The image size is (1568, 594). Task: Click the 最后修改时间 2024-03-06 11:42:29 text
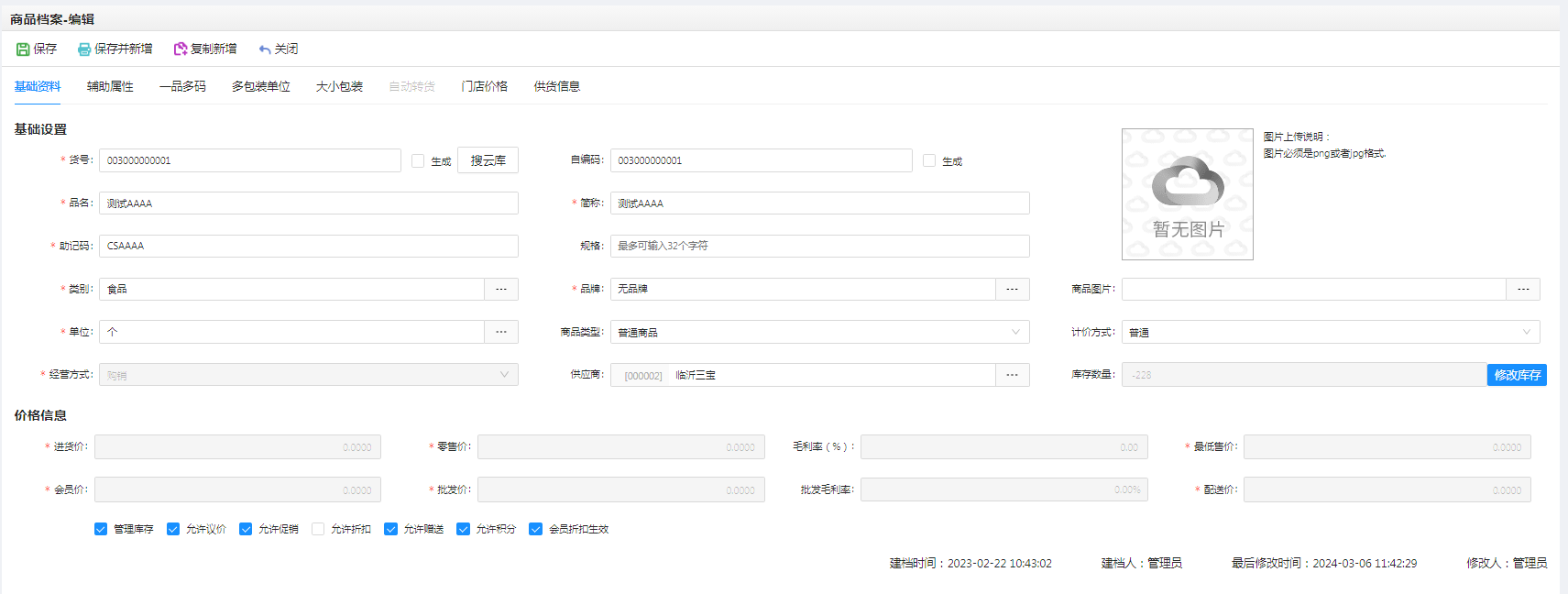pos(1324,564)
